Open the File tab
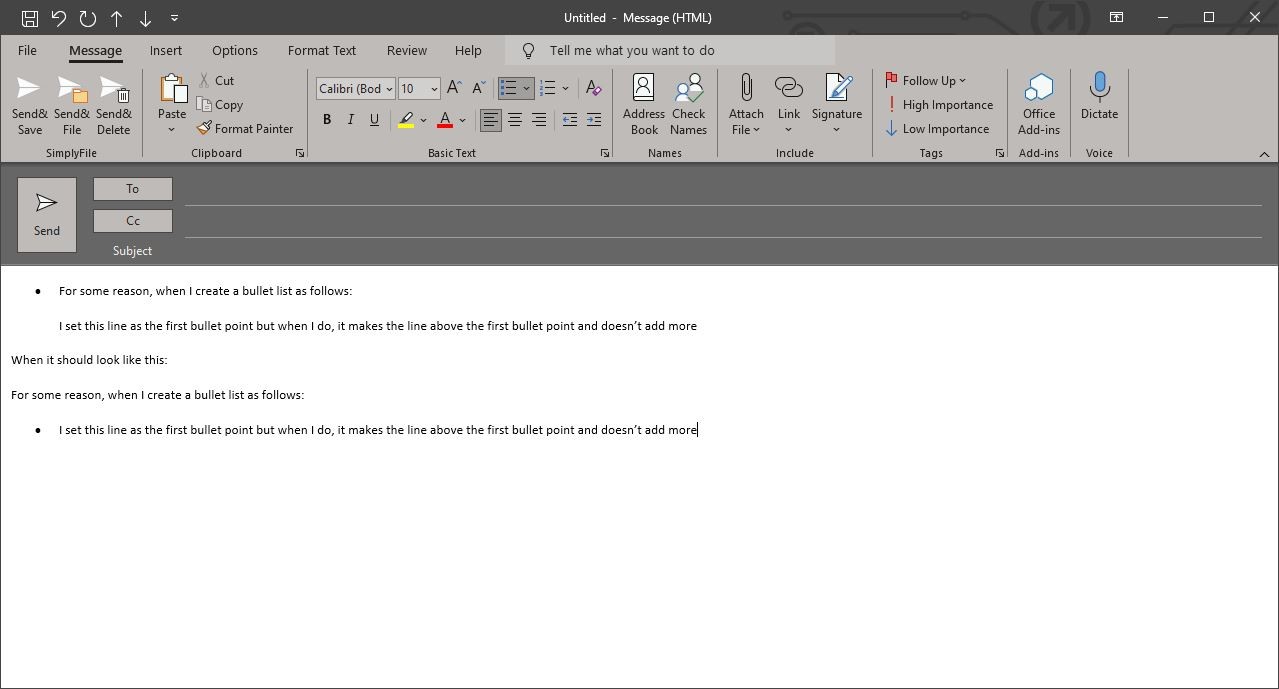 click(27, 50)
